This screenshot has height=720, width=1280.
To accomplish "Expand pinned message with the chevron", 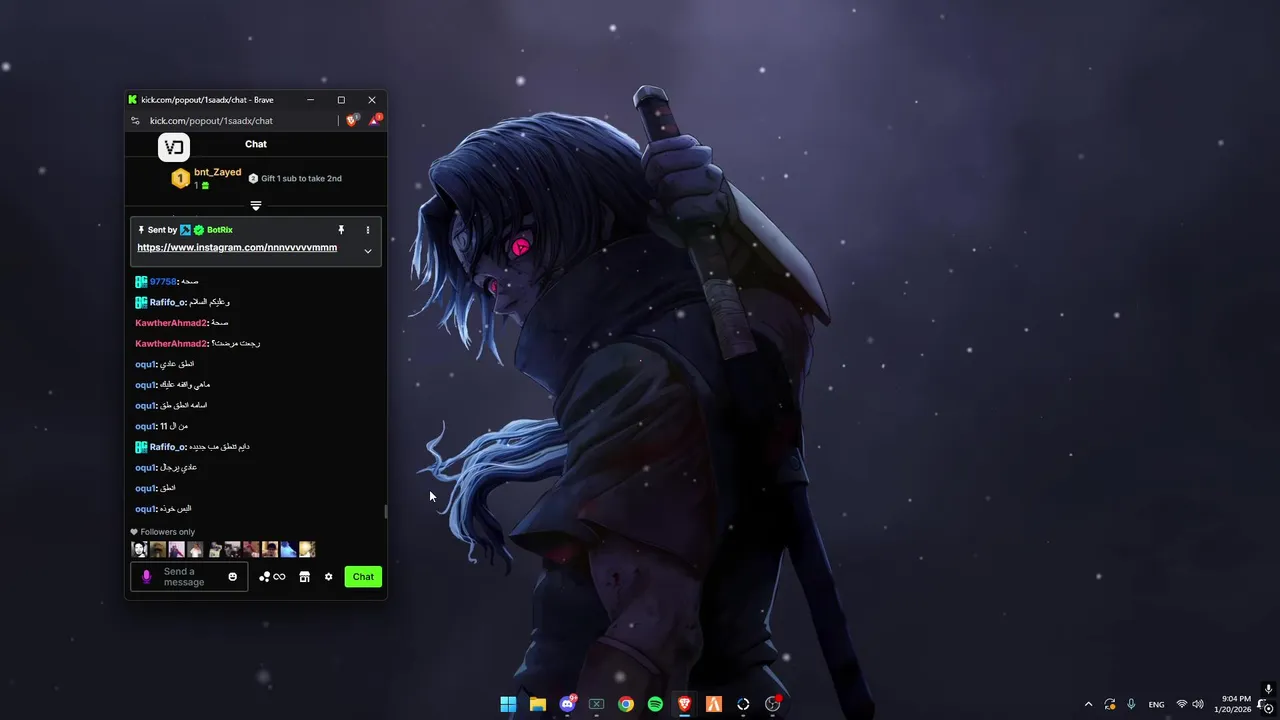I will pyautogui.click(x=367, y=251).
